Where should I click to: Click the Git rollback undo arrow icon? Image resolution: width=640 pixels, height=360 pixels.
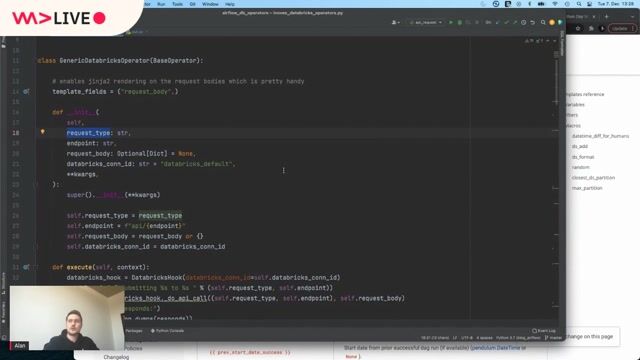pyautogui.click(x=533, y=22)
